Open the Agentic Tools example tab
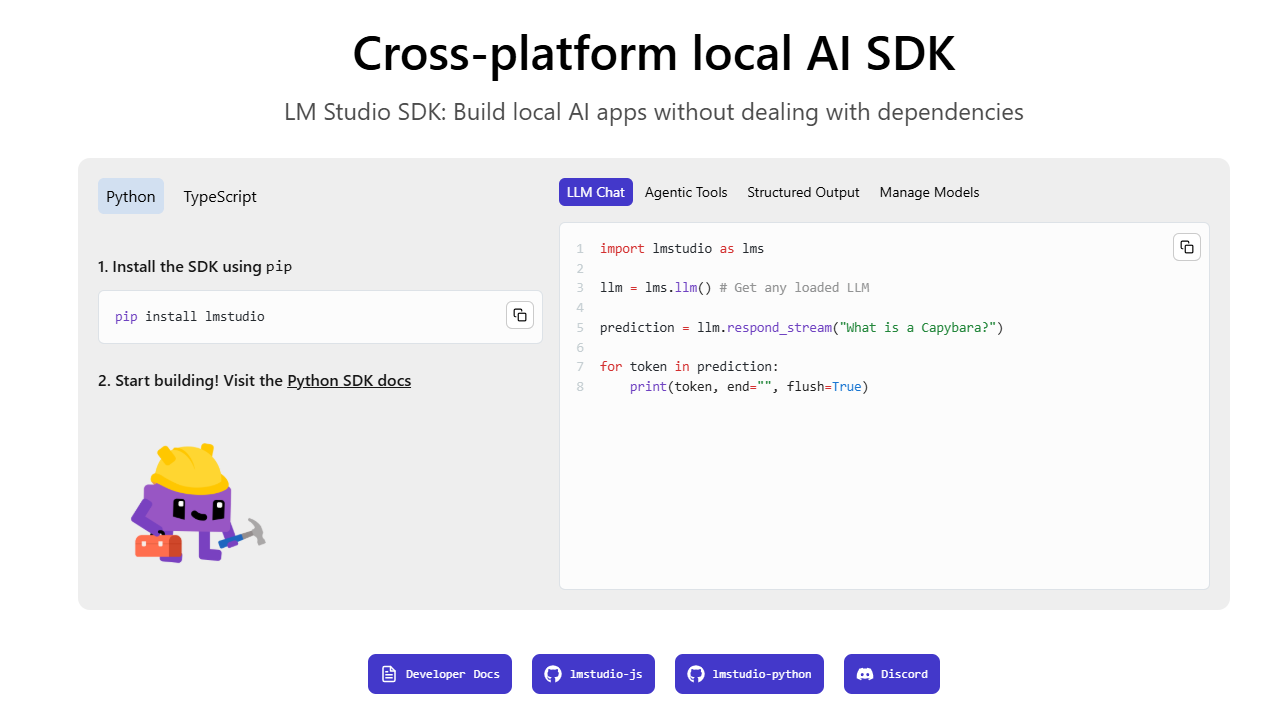Viewport: 1275px width, 711px height. [x=686, y=192]
